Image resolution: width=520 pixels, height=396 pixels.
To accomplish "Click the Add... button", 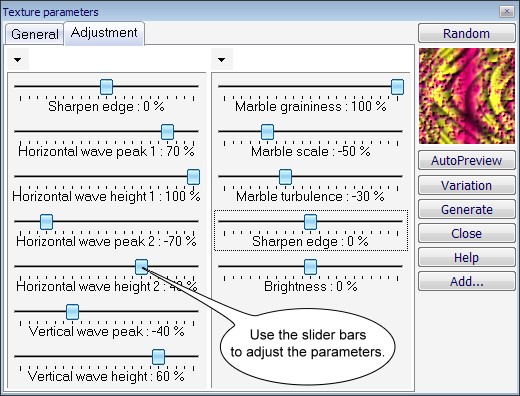I will [467, 281].
